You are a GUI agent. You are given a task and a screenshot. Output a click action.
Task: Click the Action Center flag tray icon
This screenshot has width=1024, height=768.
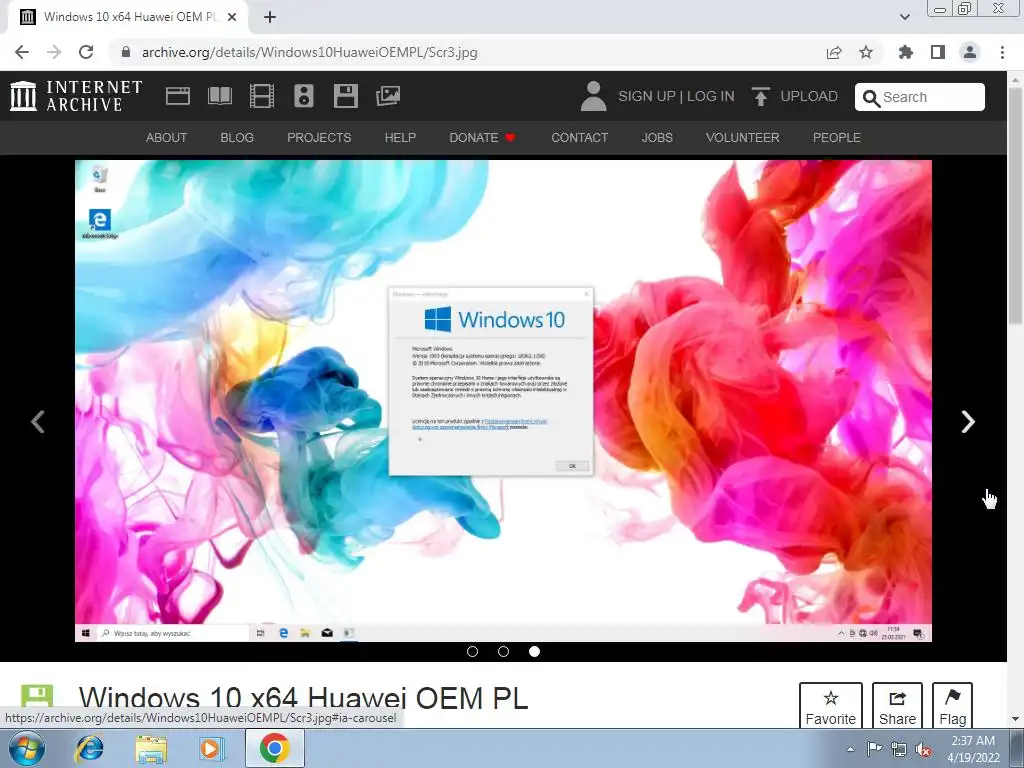tap(874, 749)
